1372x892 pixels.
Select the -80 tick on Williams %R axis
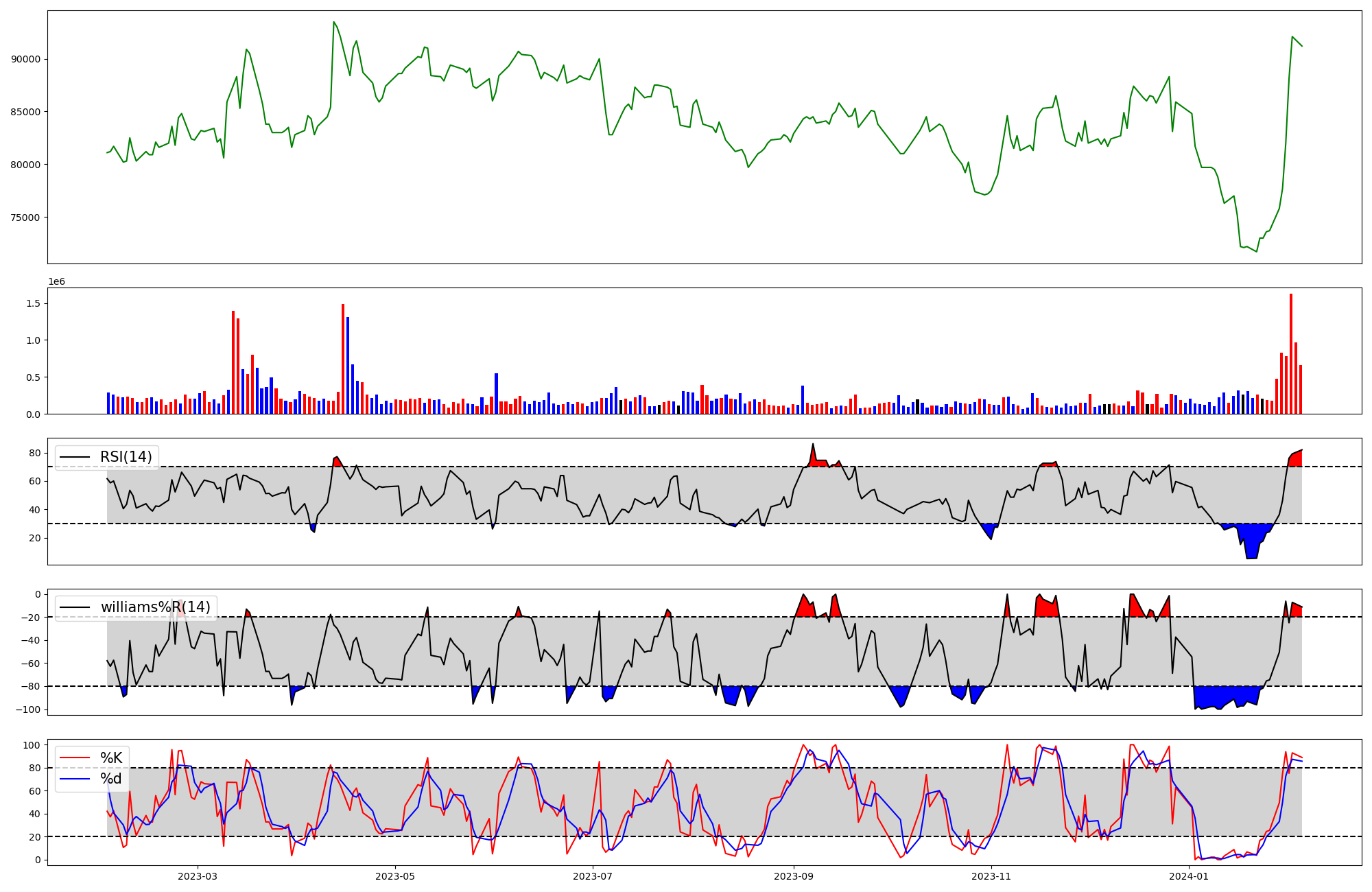click(x=31, y=687)
